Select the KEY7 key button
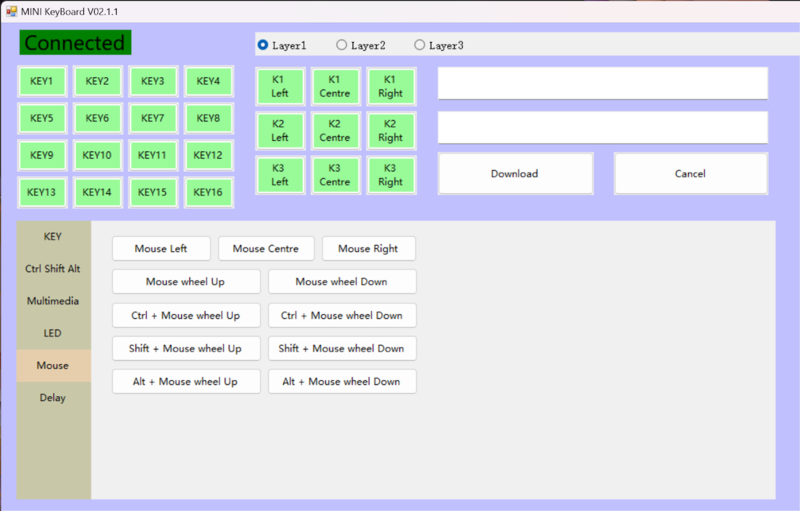The image size is (800, 511). coord(152,118)
